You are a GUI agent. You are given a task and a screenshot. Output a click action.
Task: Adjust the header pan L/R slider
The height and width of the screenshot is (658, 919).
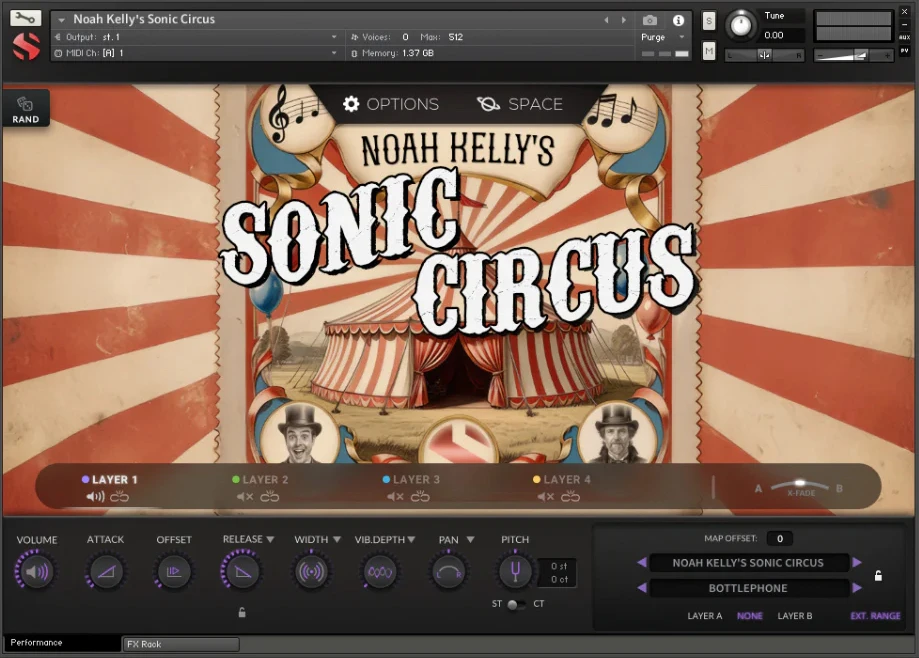tap(764, 55)
